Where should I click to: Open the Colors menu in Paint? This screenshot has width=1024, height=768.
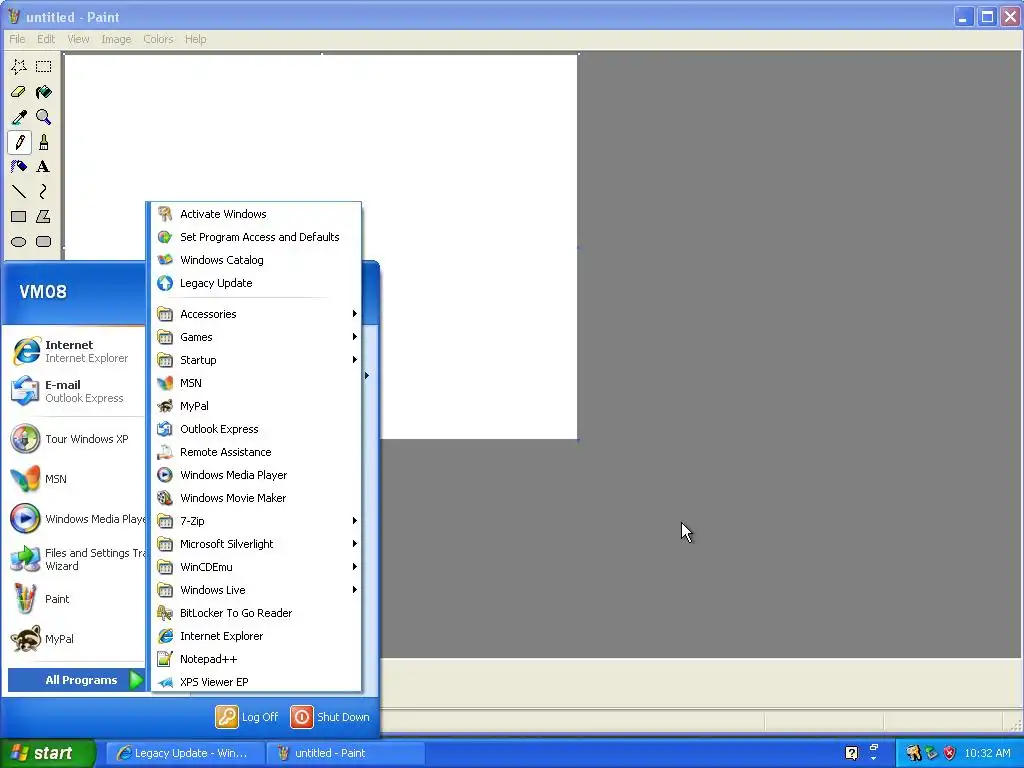[158, 39]
